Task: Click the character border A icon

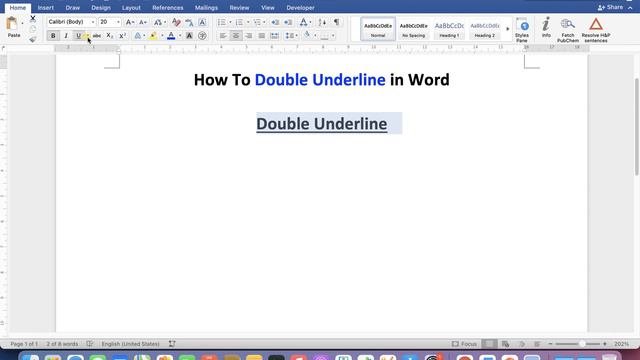Action: coord(202,22)
